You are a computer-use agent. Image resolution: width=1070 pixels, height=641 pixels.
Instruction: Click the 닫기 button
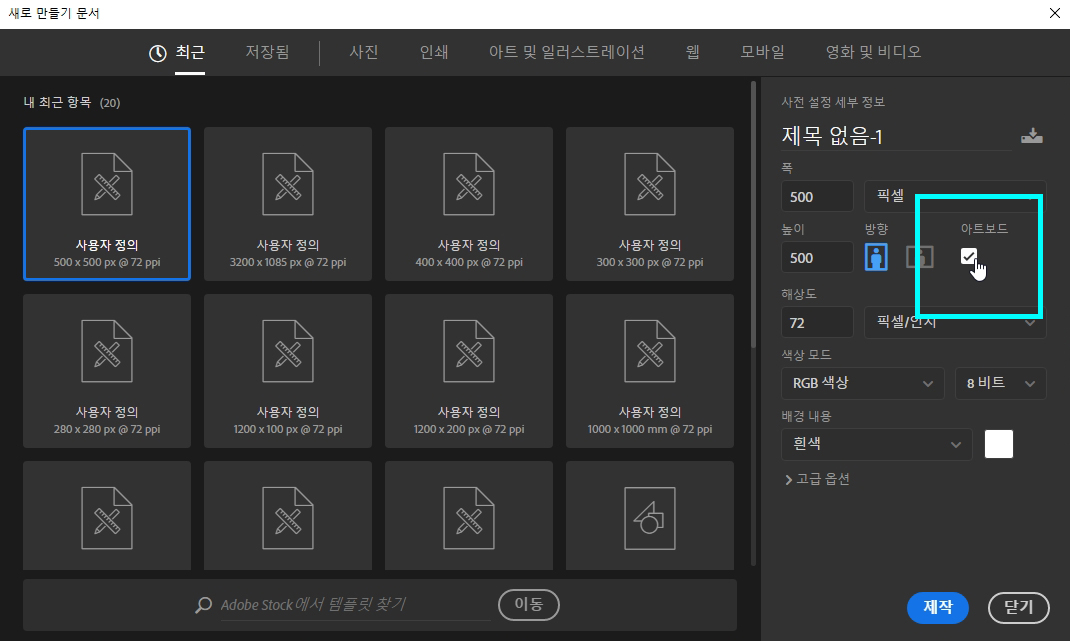pos(1018,607)
